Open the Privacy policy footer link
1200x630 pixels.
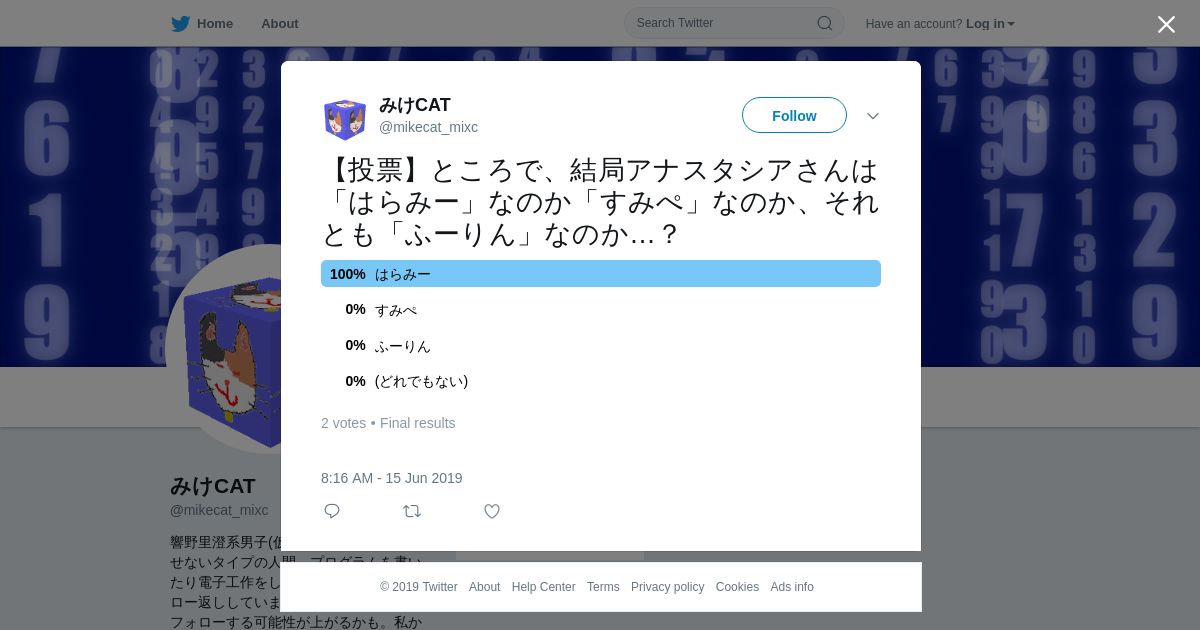667,587
